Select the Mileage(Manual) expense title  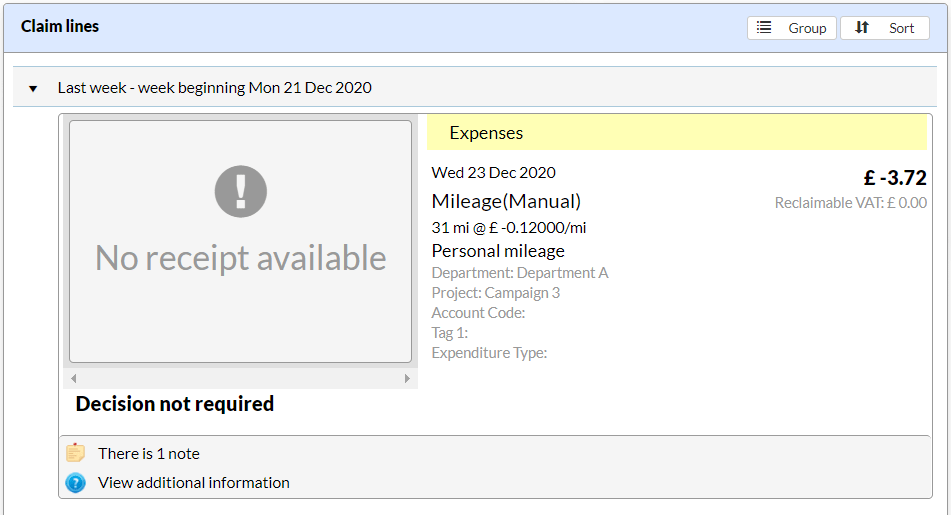tap(506, 201)
